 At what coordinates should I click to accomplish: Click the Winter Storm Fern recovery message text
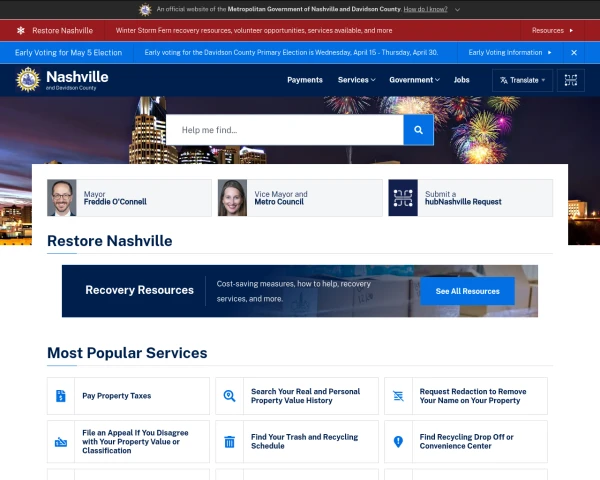254,31
